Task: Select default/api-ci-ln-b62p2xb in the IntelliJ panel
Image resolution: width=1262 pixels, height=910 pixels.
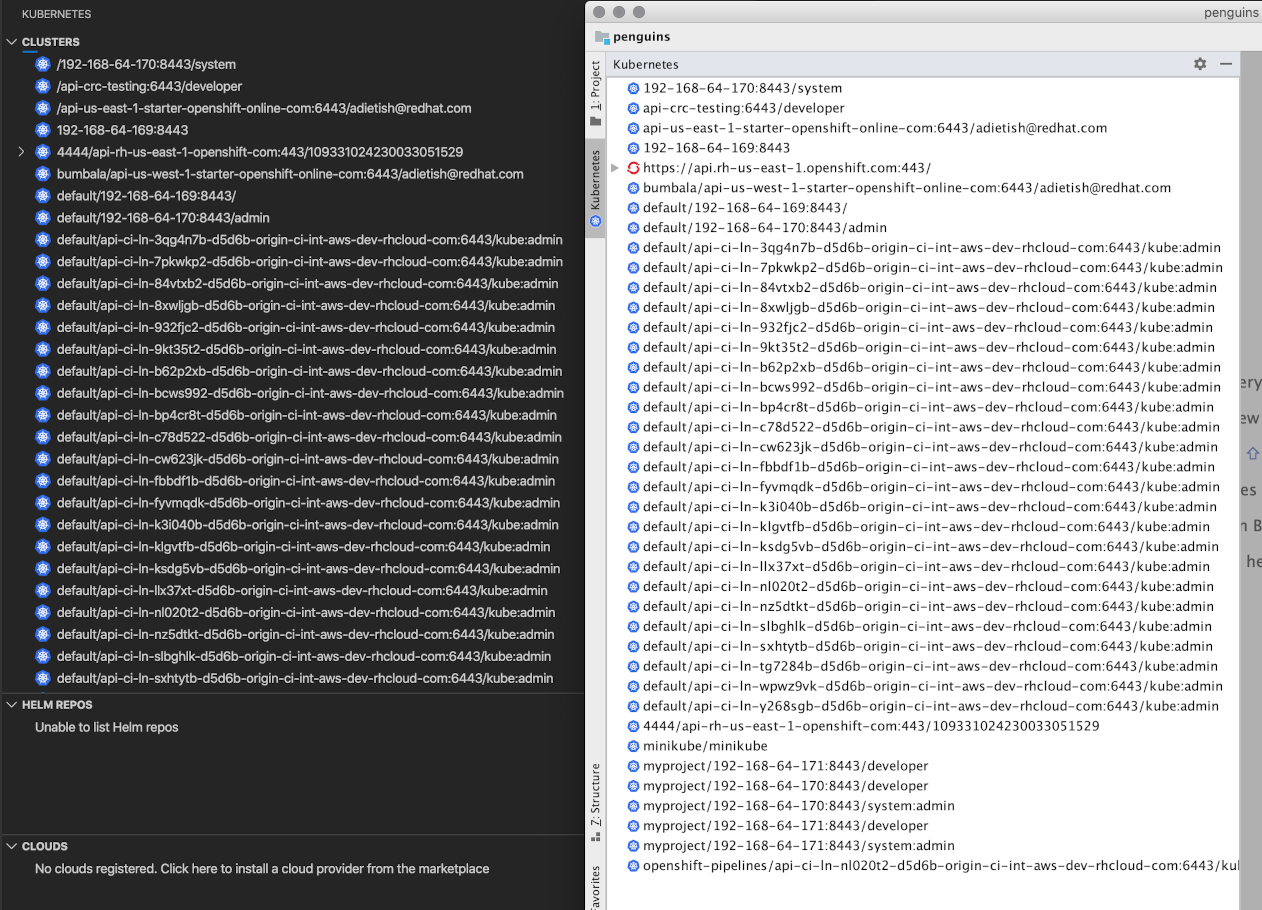Action: click(932, 367)
